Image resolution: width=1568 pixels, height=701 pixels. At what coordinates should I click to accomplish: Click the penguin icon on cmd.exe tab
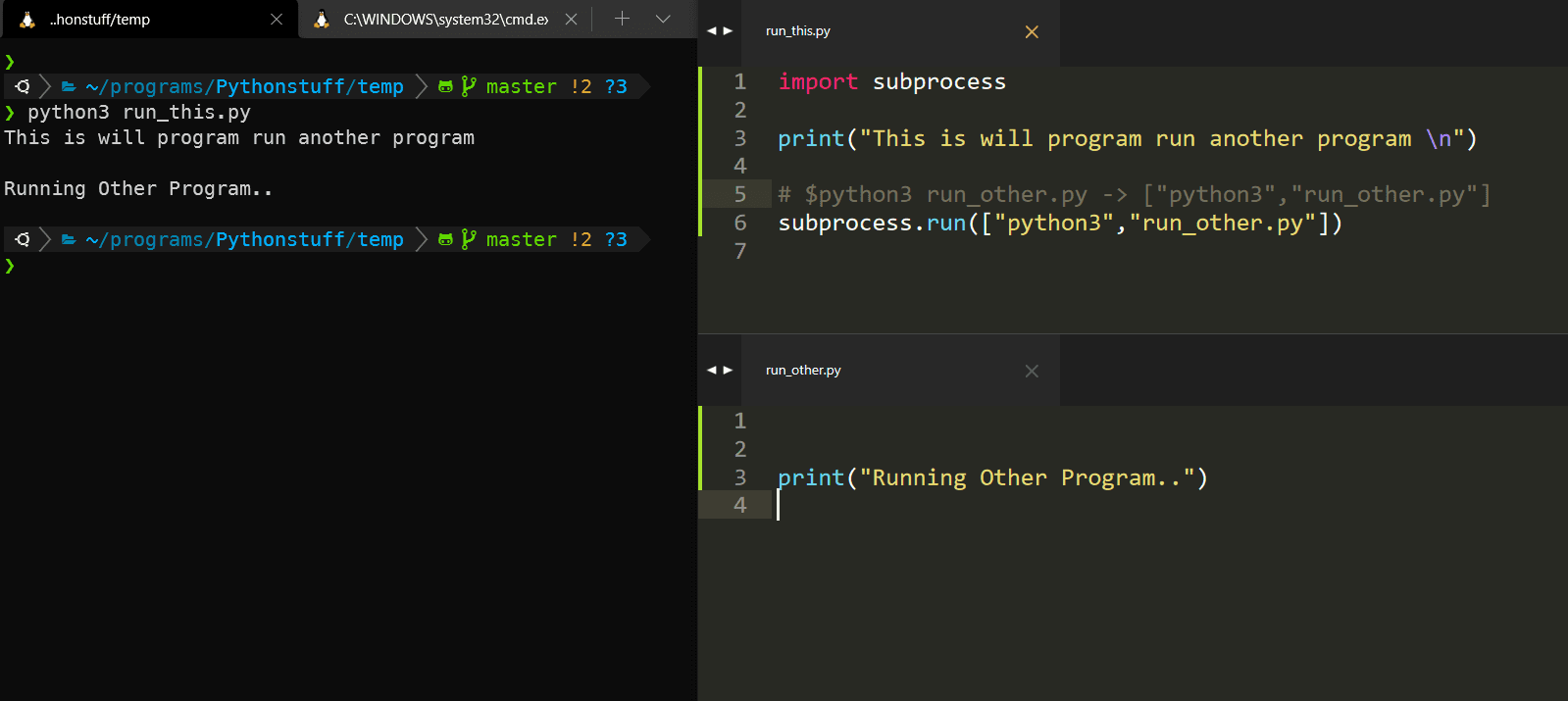tap(322, 20)
